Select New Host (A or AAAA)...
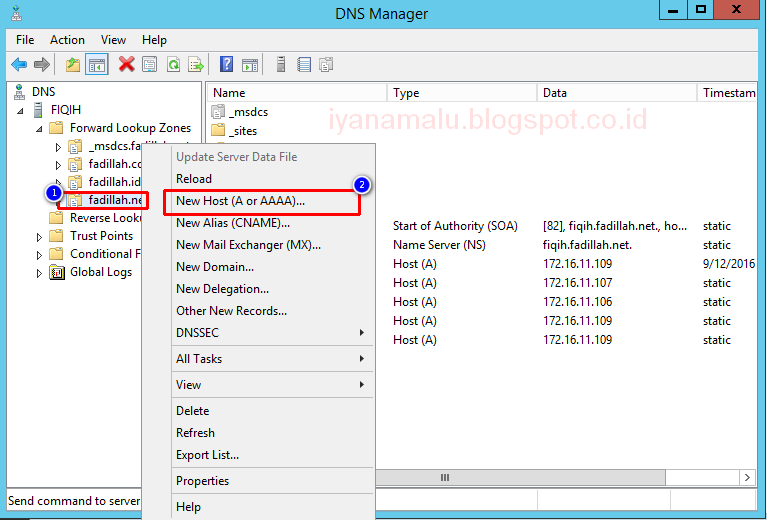 click(x=273, y=201)
